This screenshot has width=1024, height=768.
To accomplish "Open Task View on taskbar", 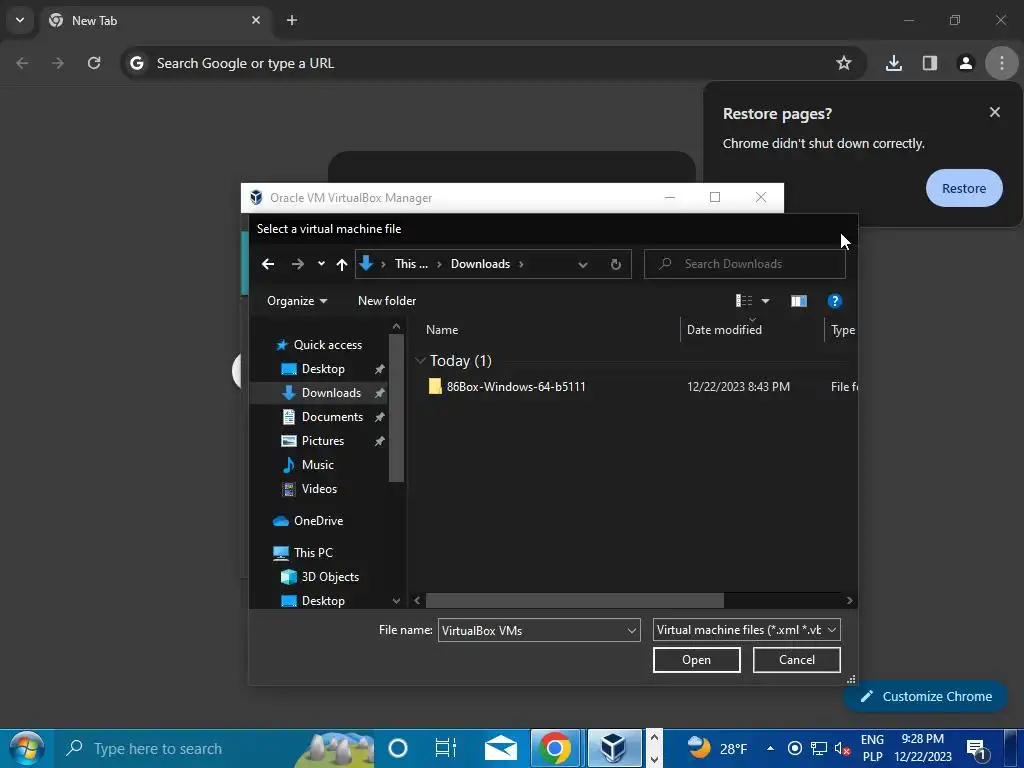I will (445, 748).
